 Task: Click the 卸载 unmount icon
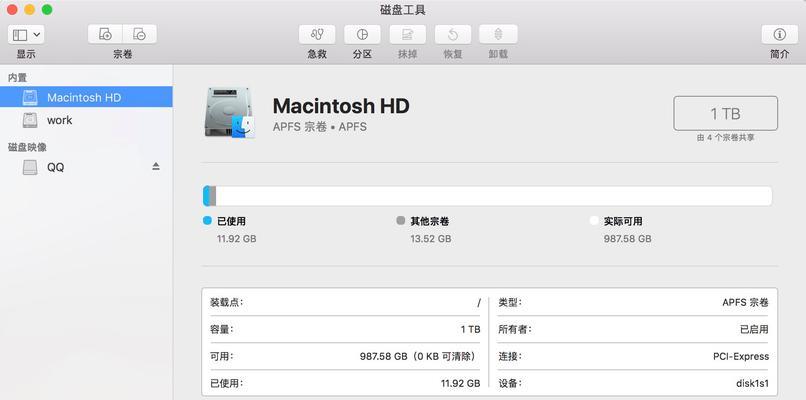pos(498,34)
